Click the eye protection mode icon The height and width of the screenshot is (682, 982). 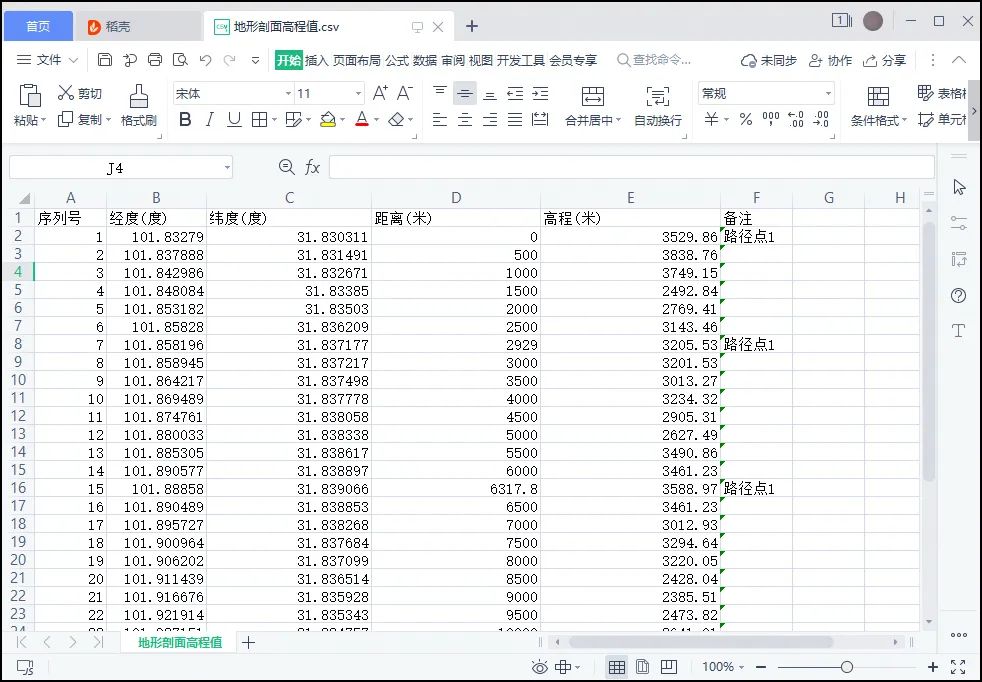(539, 667)
